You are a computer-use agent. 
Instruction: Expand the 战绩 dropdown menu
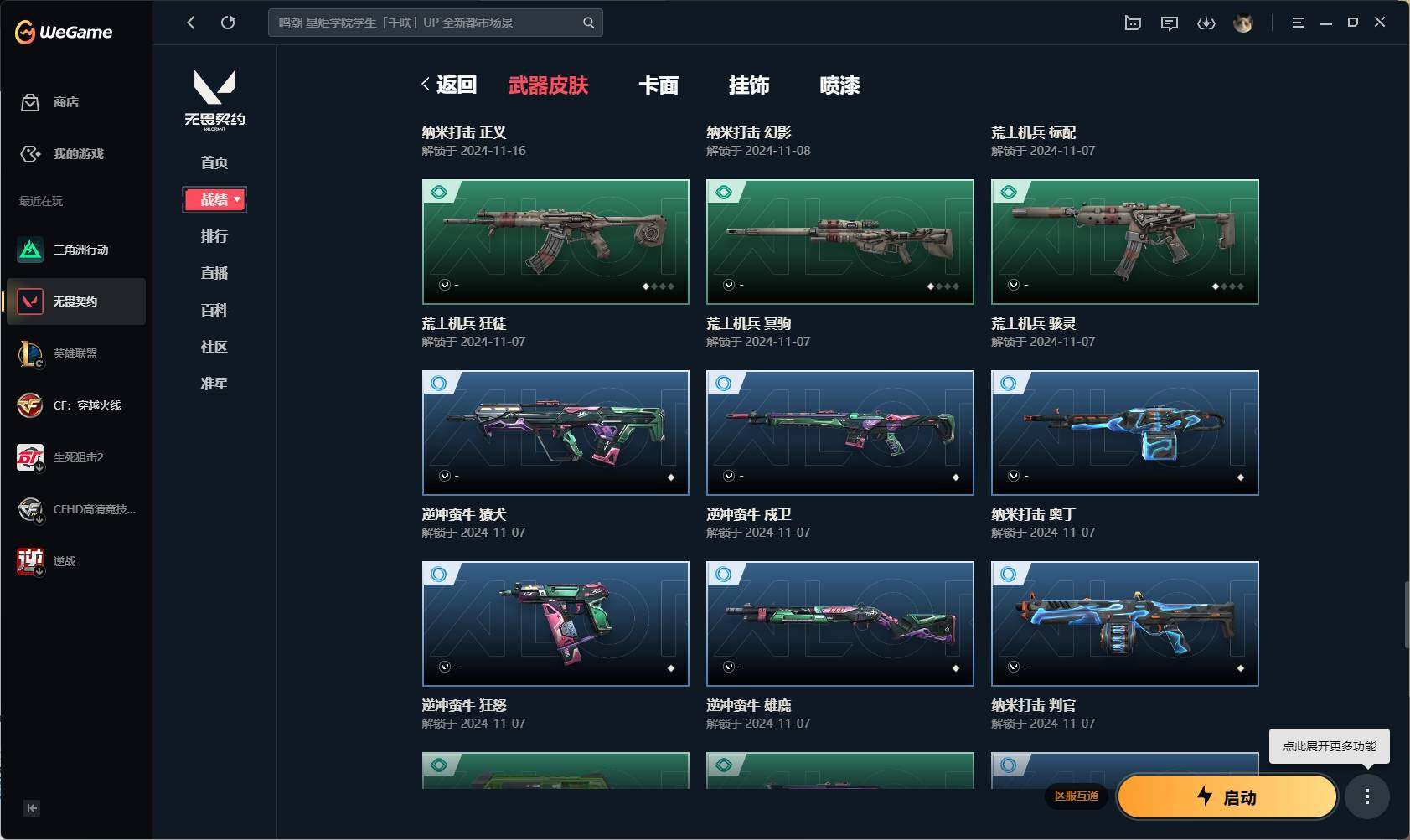(214, 199)
